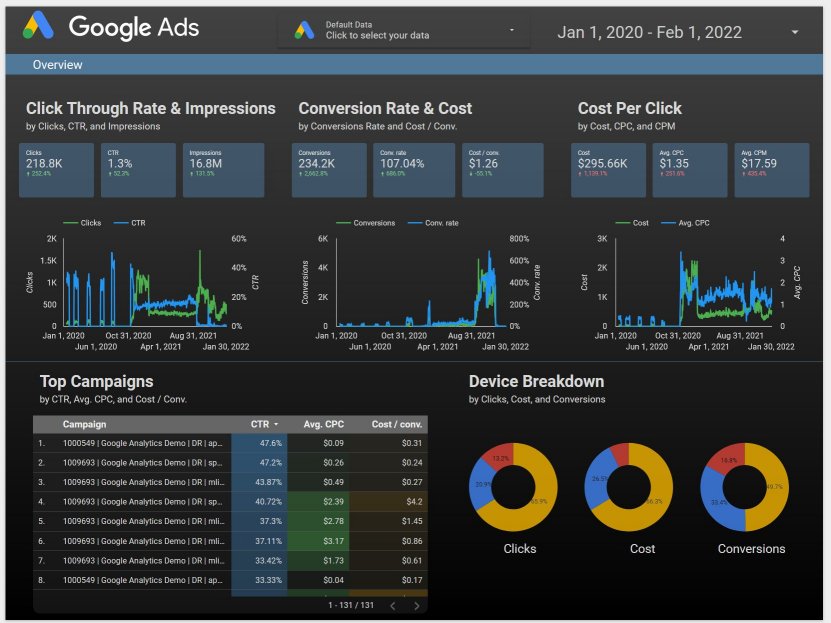Select campaign row 1 starting with 1000549

point(230,443)
